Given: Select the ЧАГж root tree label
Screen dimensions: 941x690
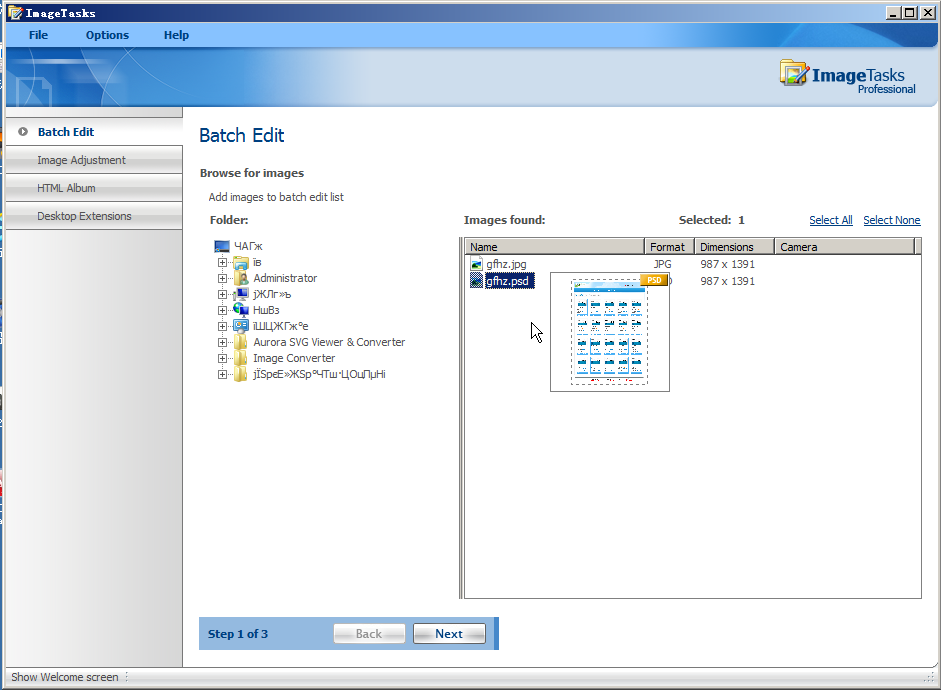Looking at the screenshot, I should click(248, 246).
